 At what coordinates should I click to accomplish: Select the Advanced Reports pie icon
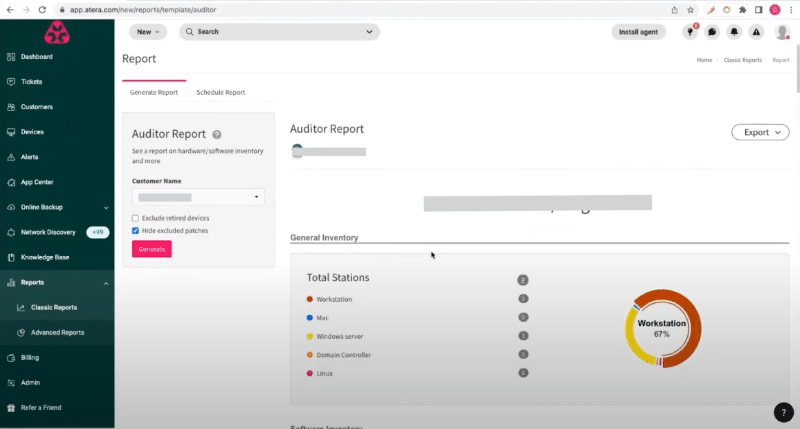(21, 333)
